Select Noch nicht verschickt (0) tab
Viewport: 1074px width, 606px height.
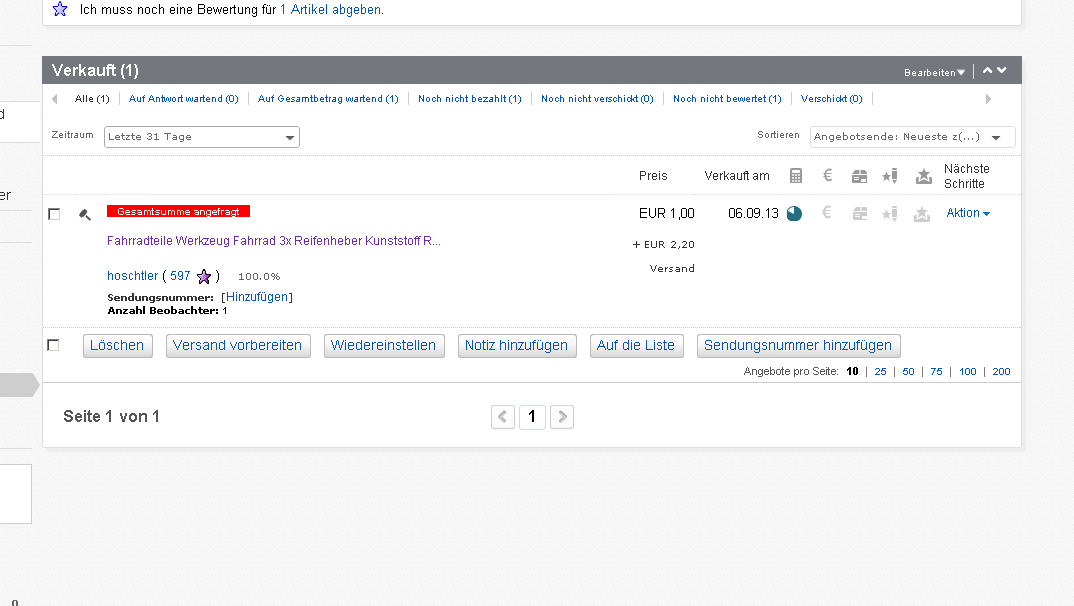[597, 99]
